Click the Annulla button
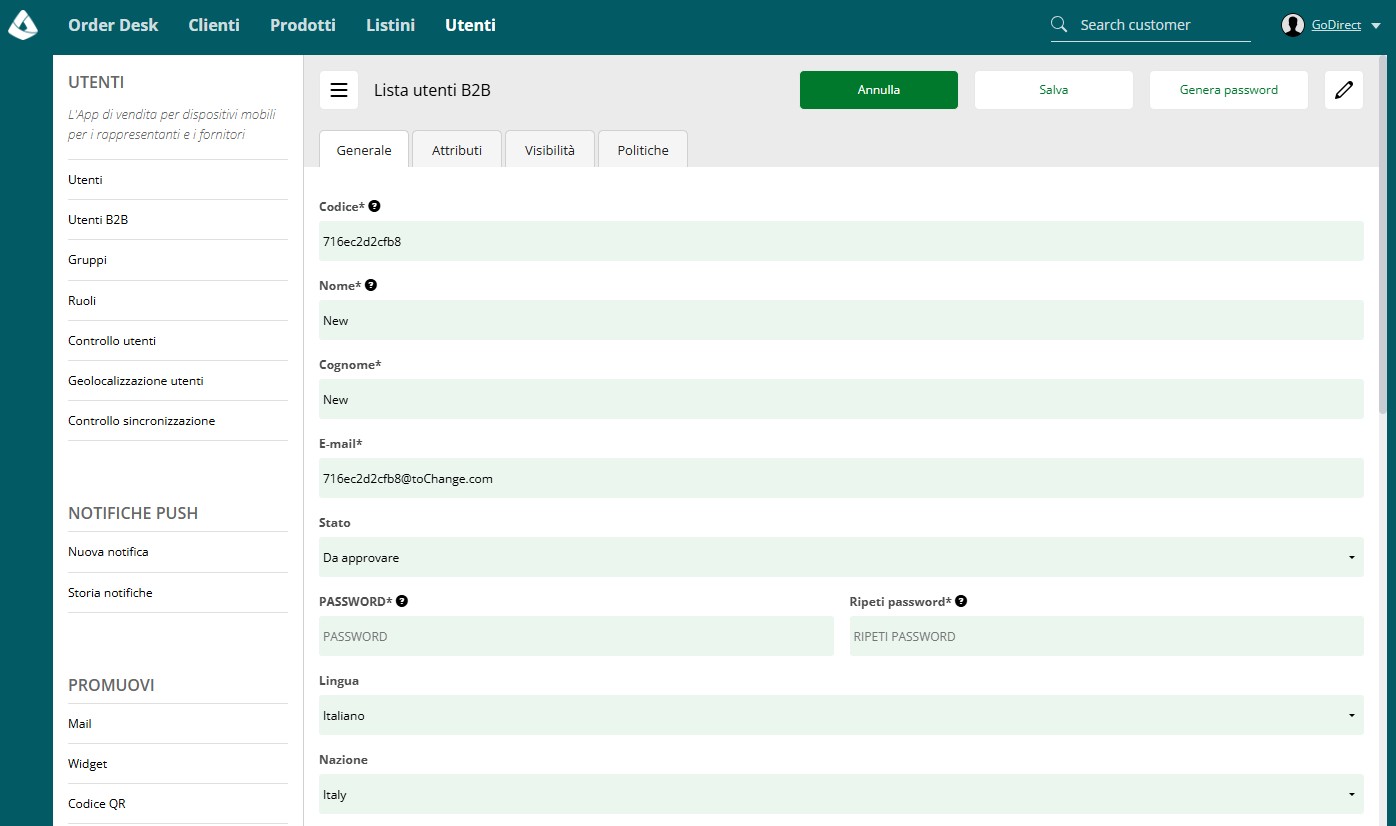 879,90
